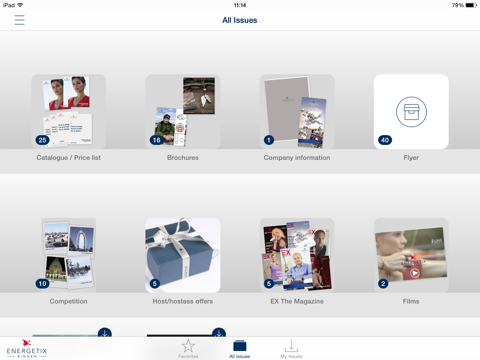Viewport: 480px width, 360px height.
Task: Open the Films folder thumbnail
Action: (x=411, y=255)
